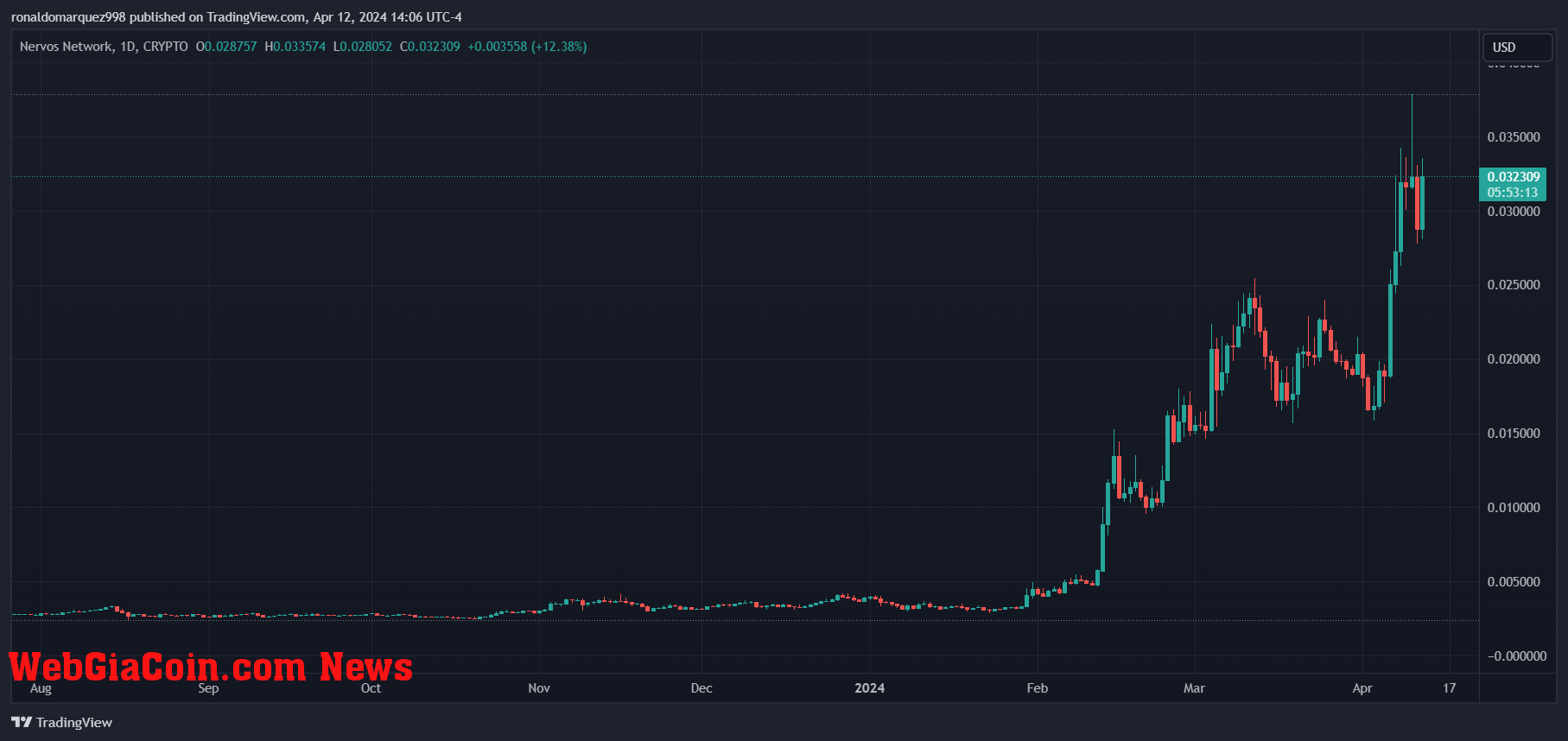
Task: Click the high value H0.033574
Action: pyautogui.click(x=295, y=47)
